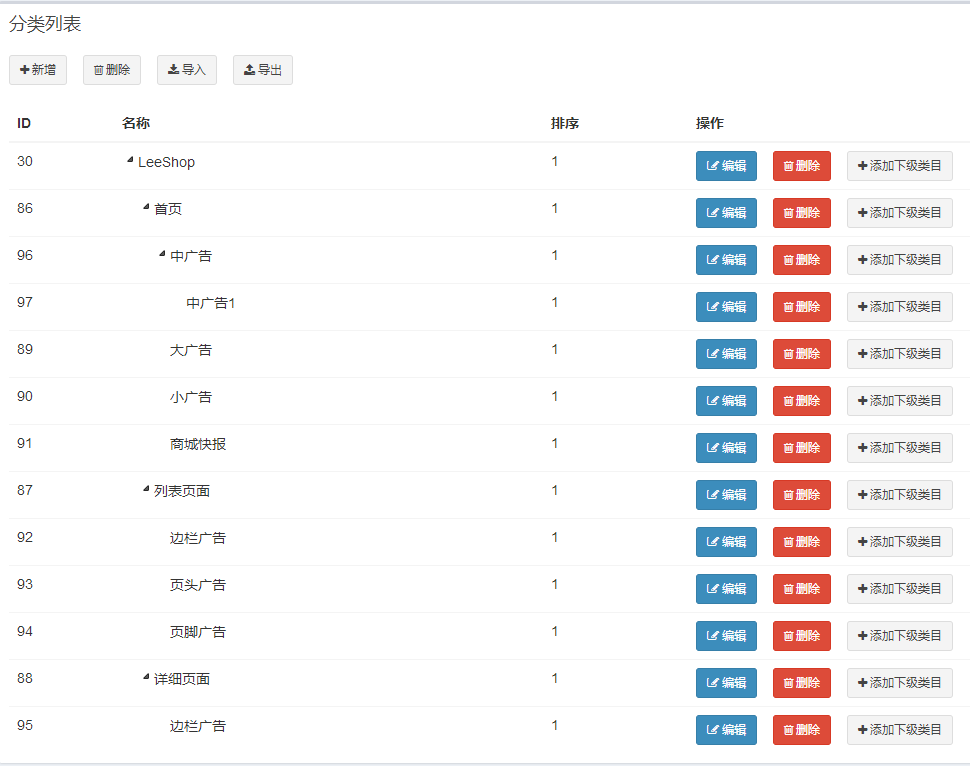The image size is (970, 766).
Task: Add subcategory under 小广告
Action: tap(899, 401)
